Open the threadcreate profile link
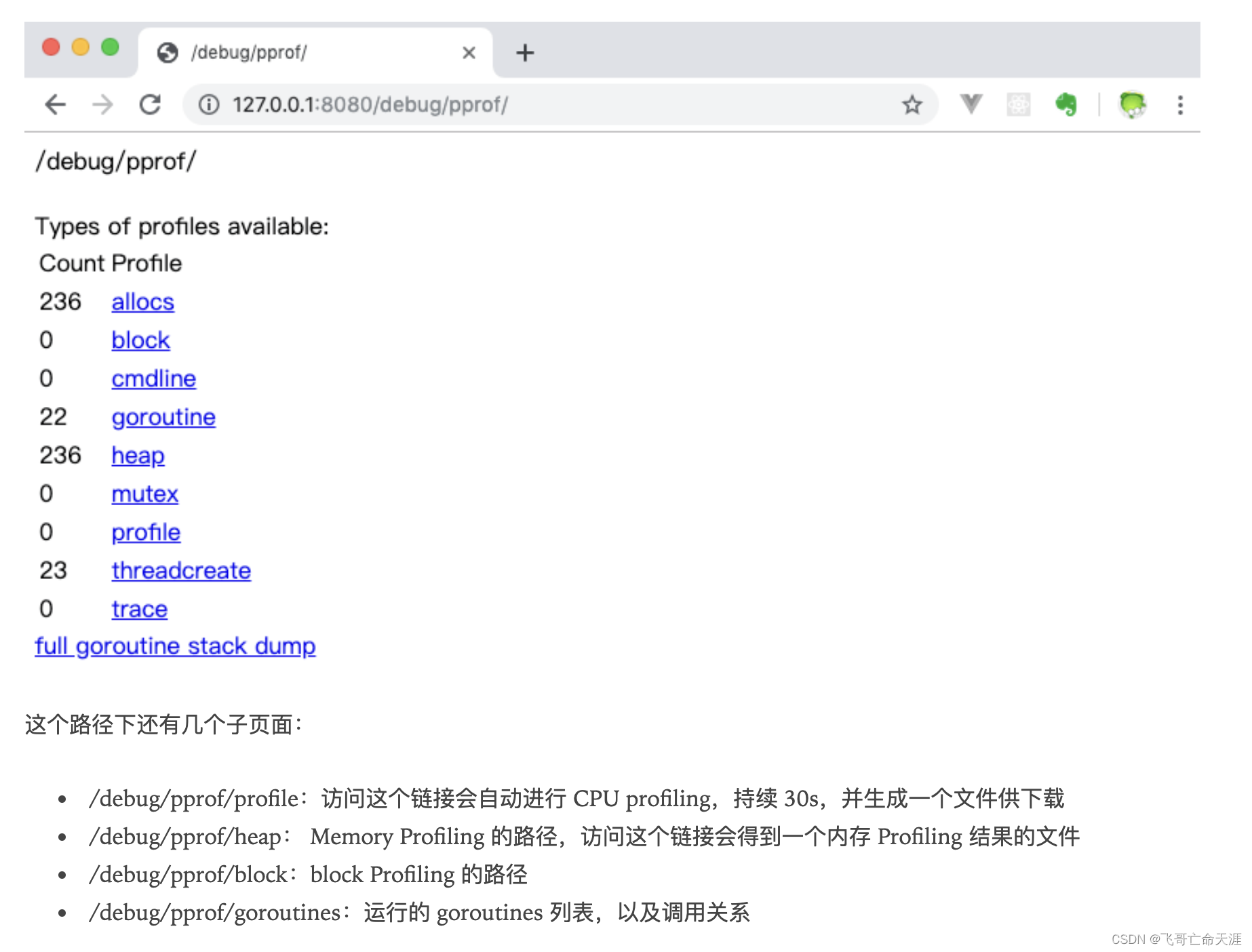1252x952 pixels. click(x=181, y=570)
